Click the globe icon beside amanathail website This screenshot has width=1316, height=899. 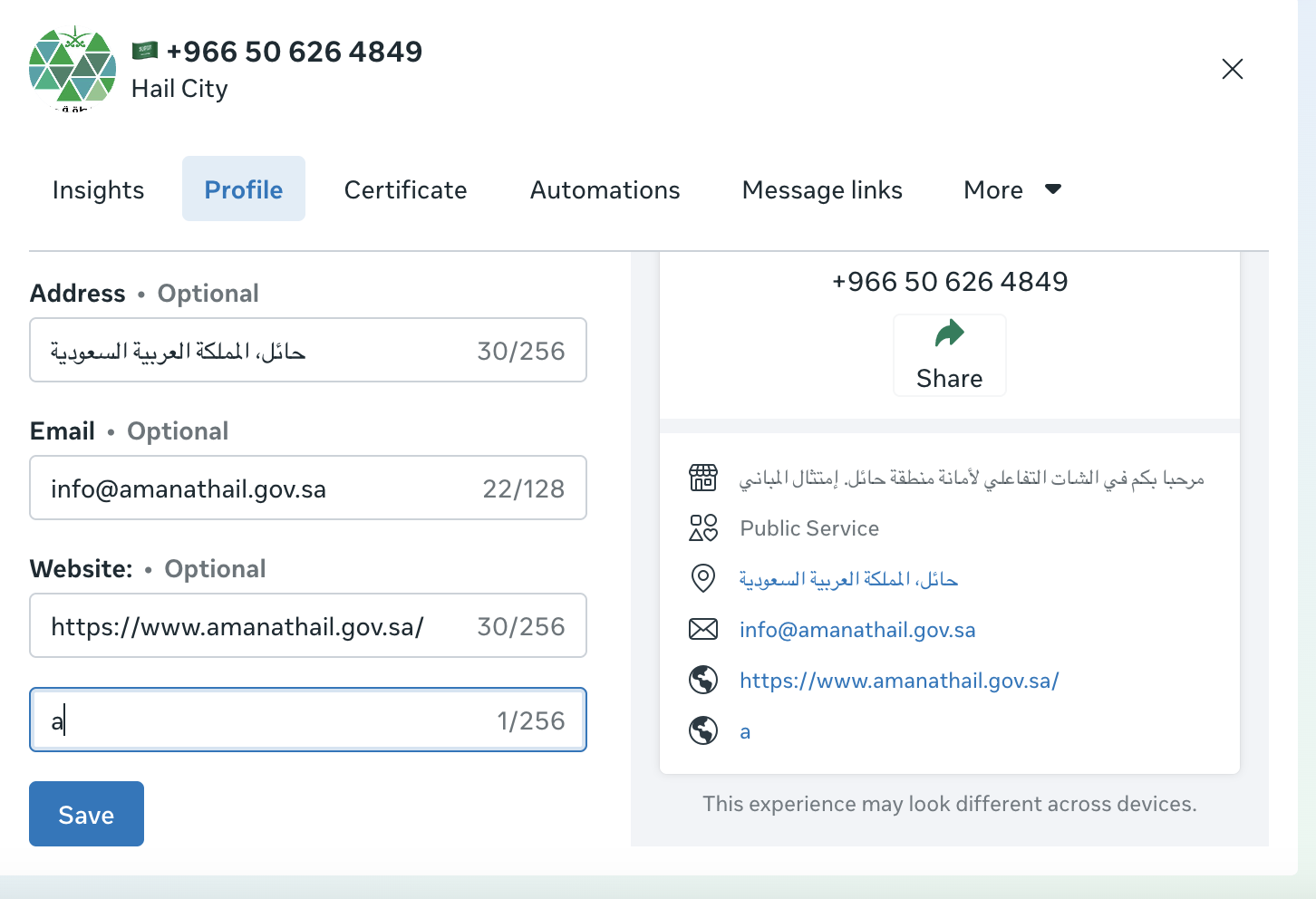pyautogui.click(x=703, y=680)
